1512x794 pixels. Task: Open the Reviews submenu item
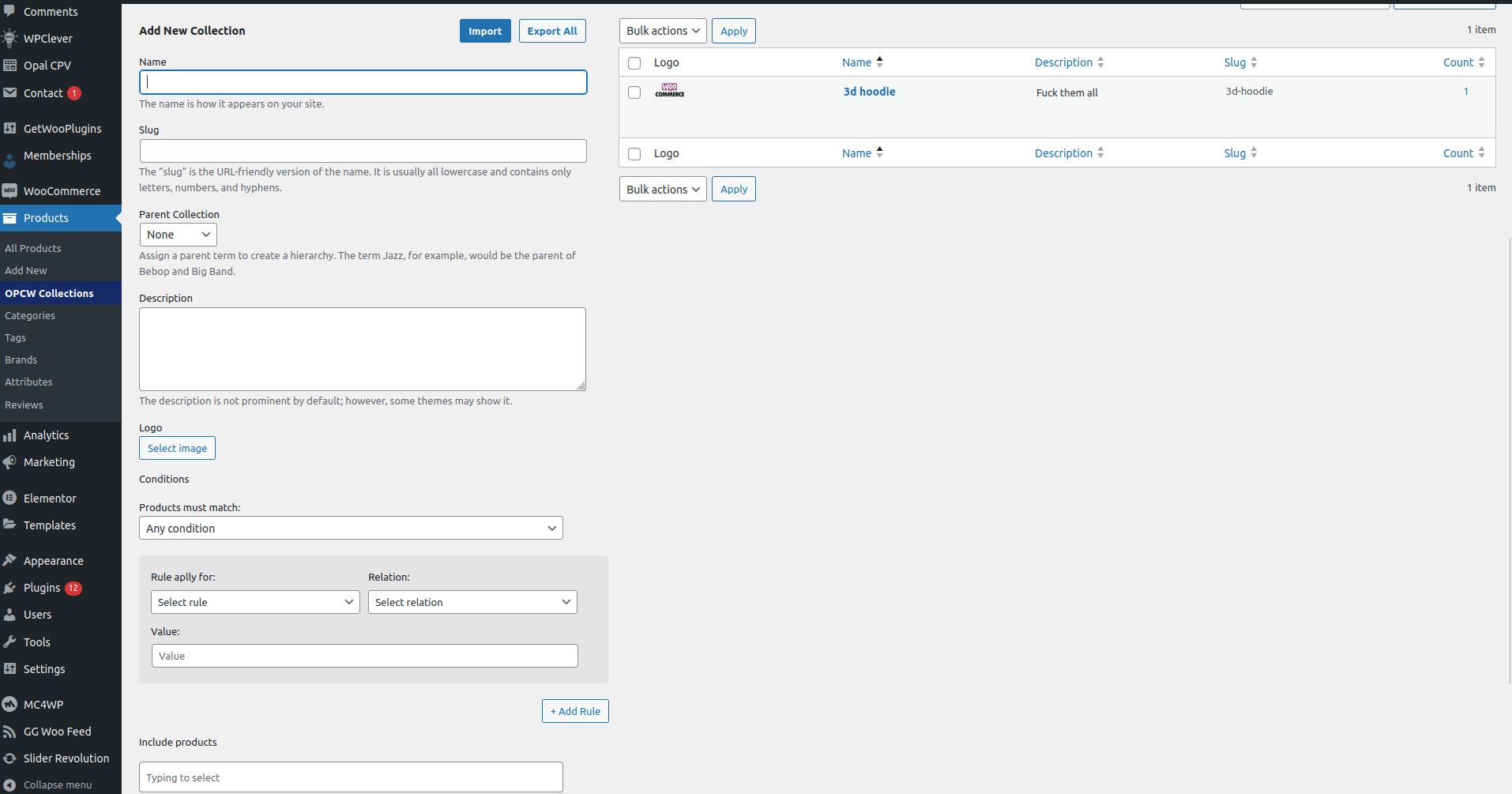[24, 405]
